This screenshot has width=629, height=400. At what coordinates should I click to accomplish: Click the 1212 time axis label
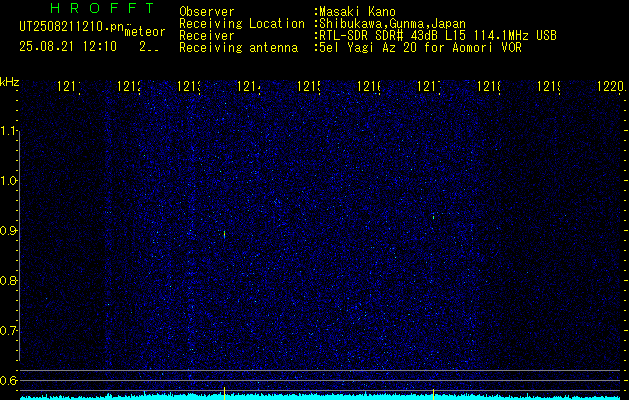click(129, 86)
